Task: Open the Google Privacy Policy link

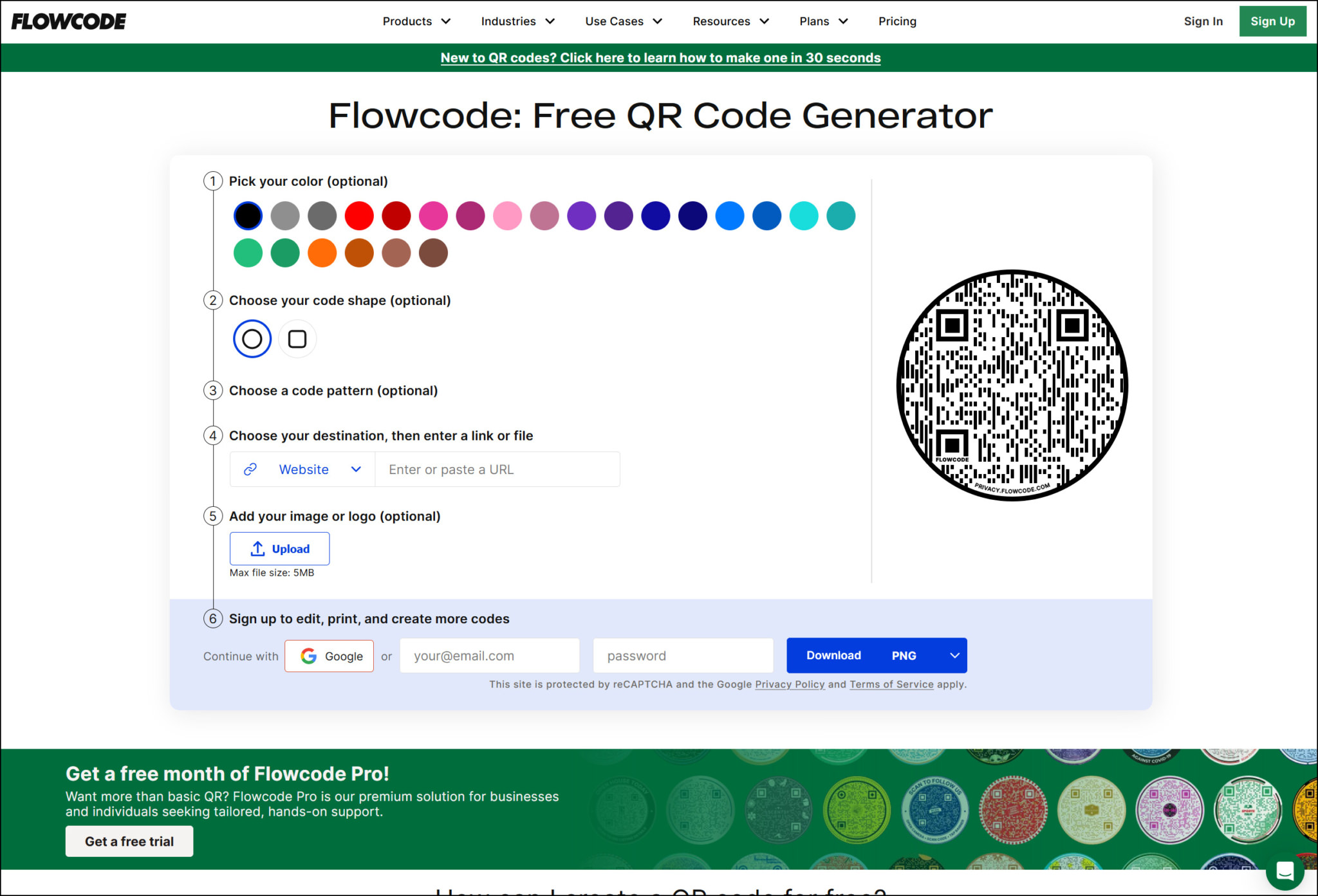Action: 790,684
